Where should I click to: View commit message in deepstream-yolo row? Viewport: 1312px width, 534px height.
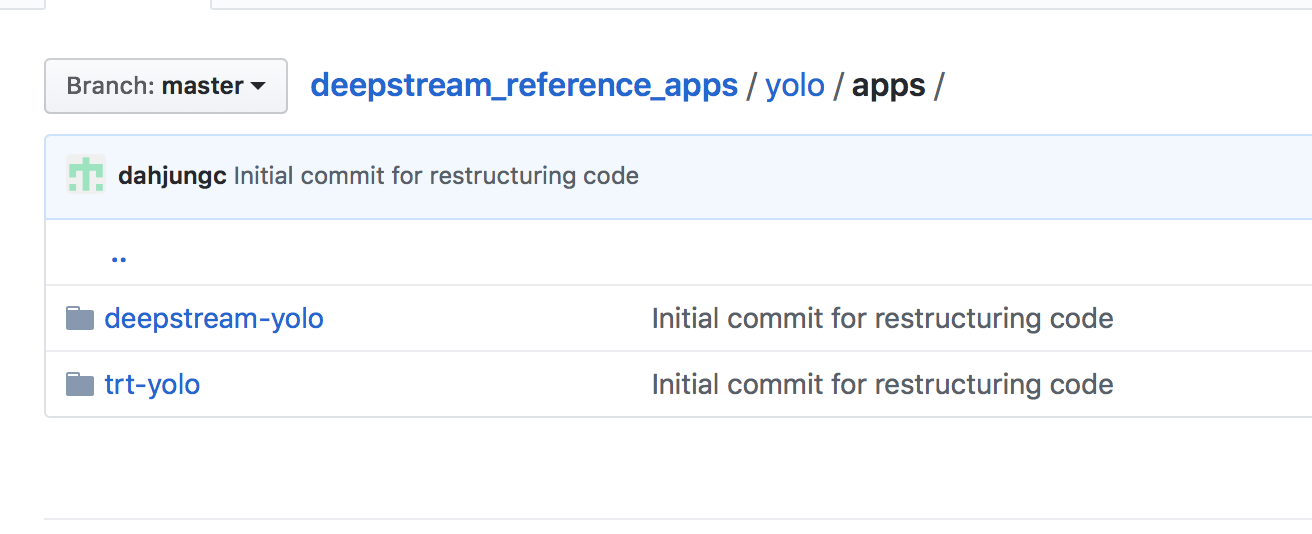pyautogui.click(x=882, y=319)
